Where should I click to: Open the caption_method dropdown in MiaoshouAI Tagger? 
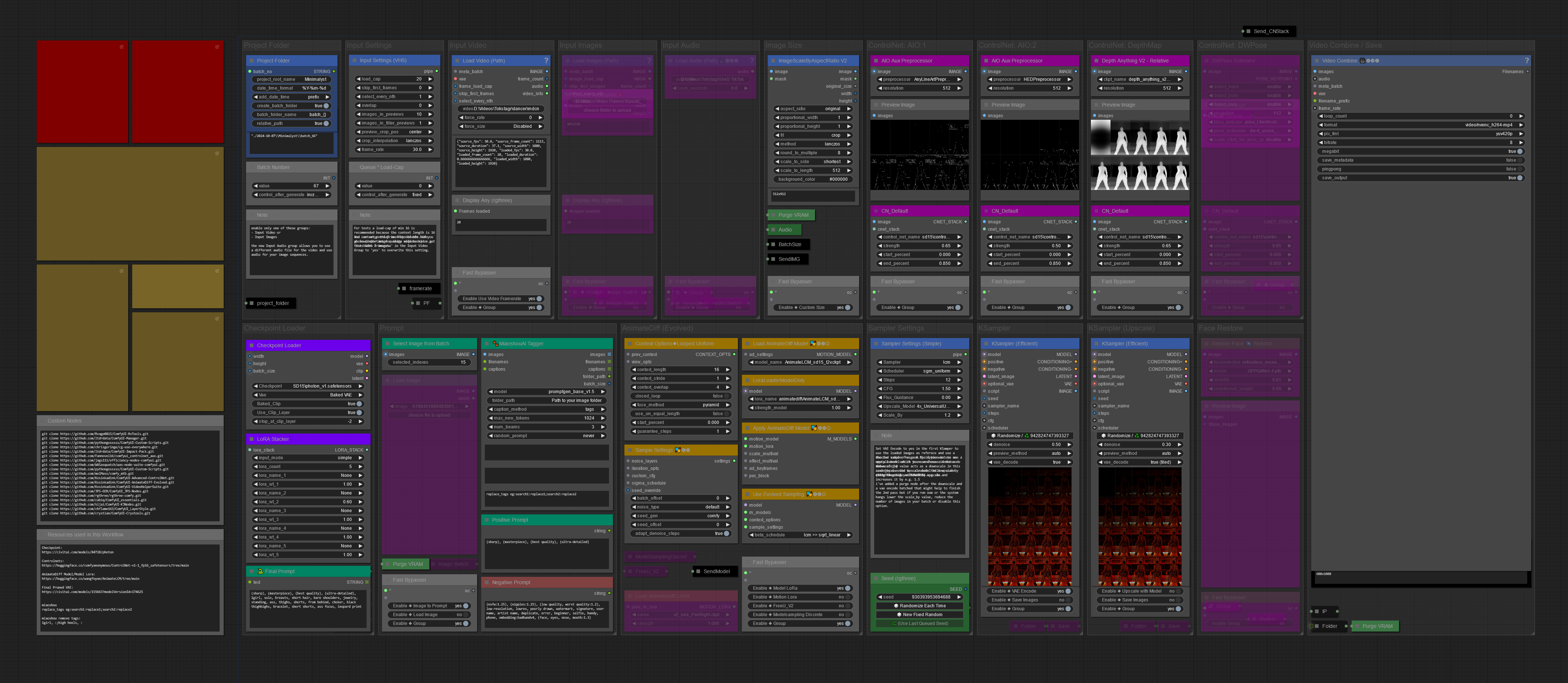point(547,410)
